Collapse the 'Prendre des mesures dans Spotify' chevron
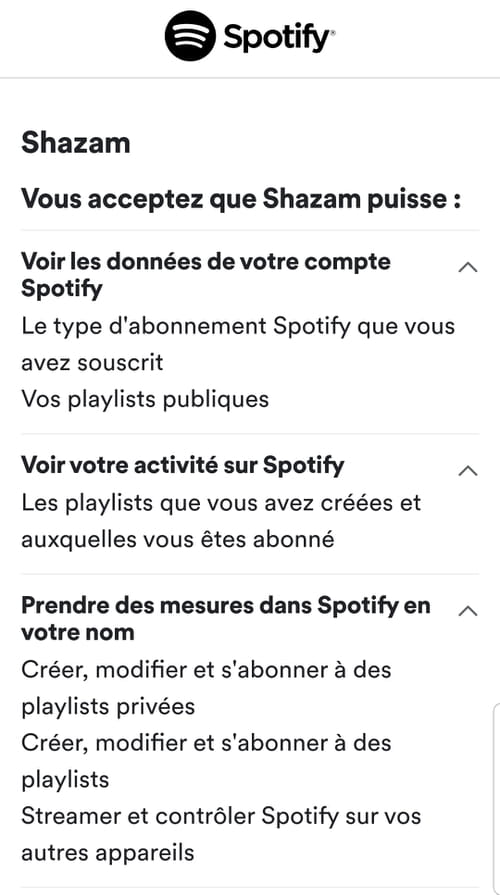This screenshot has height=895, width=500. (468, 611)
